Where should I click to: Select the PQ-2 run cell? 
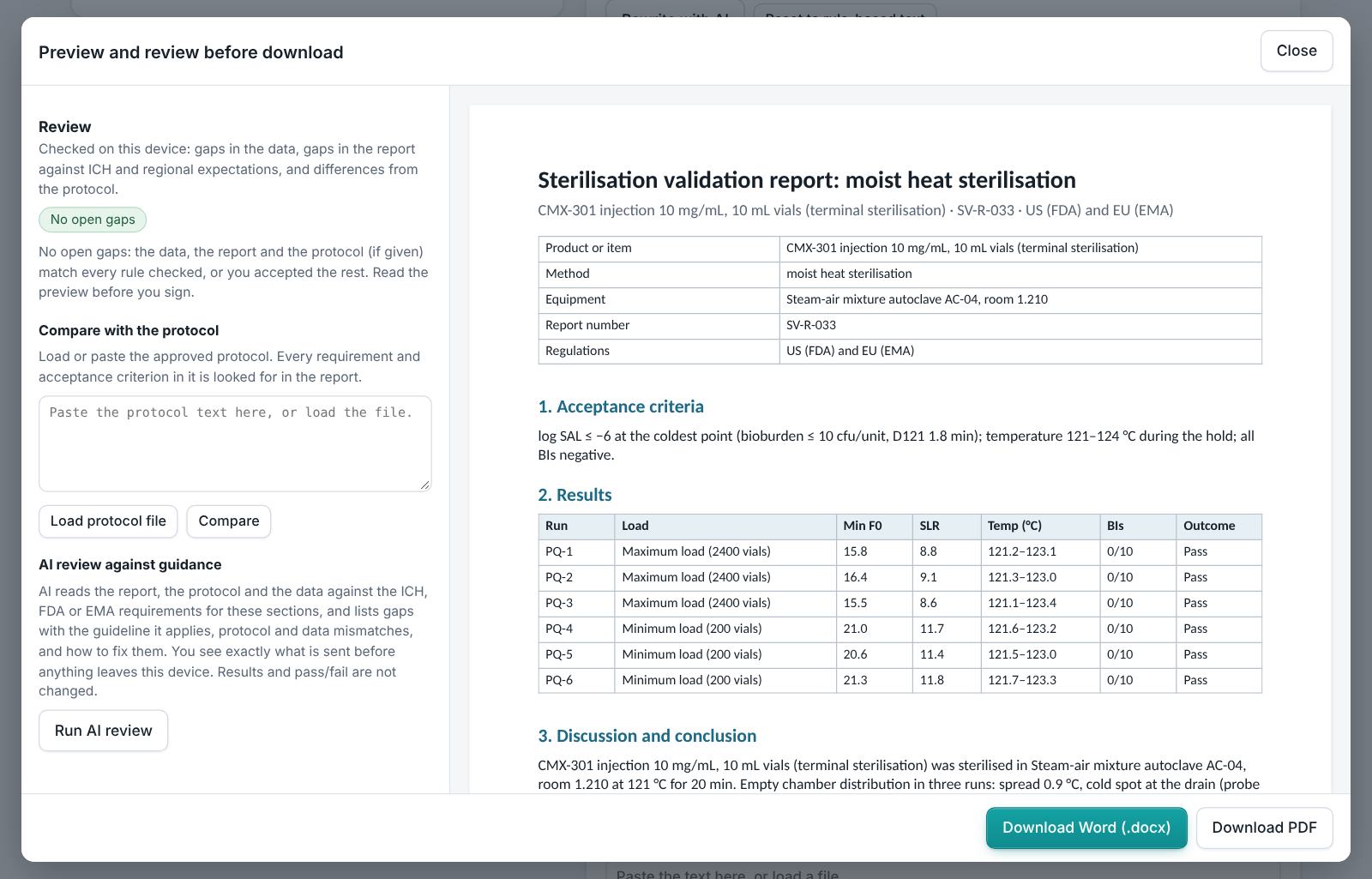576,577
